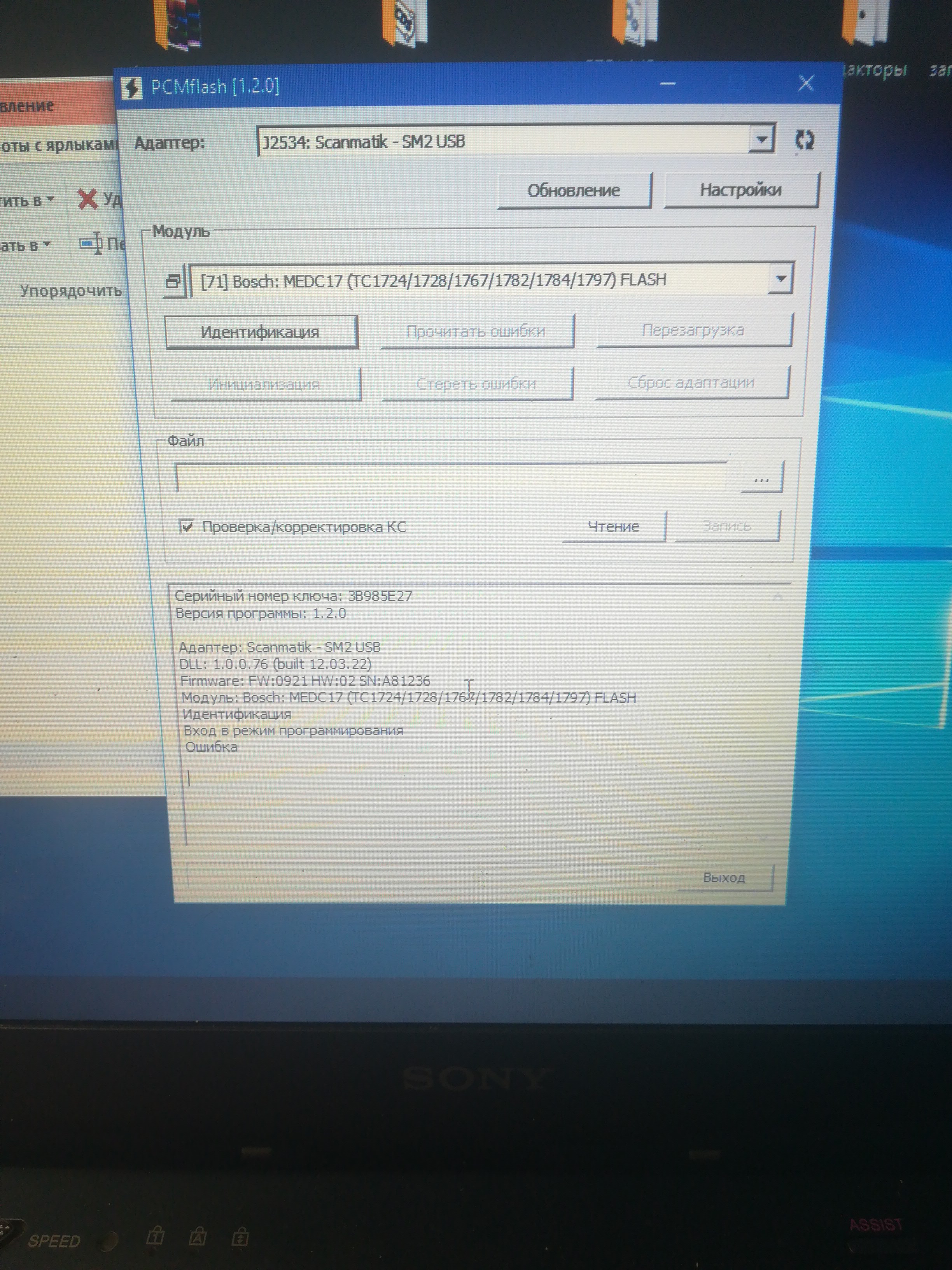952x1270 pixels.
Task: Minimize the PCMflash window
Action: 667,84
